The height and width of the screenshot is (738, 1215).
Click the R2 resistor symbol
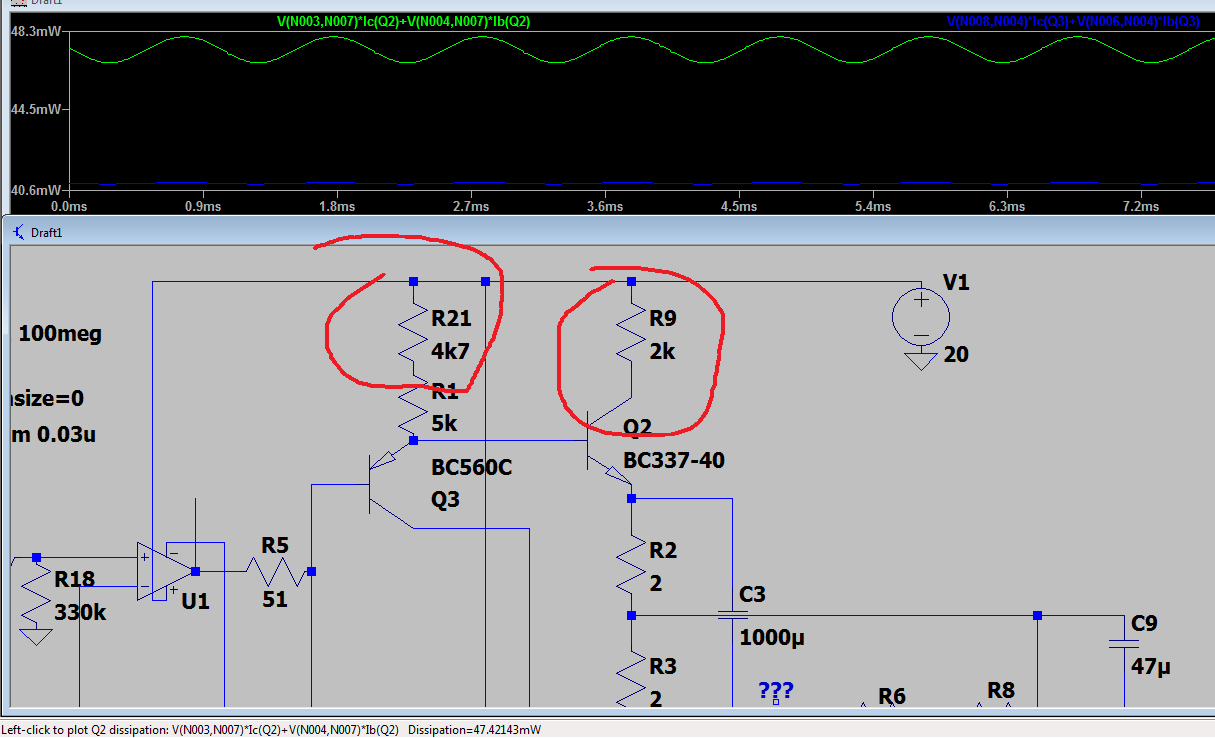pos(631,565)
